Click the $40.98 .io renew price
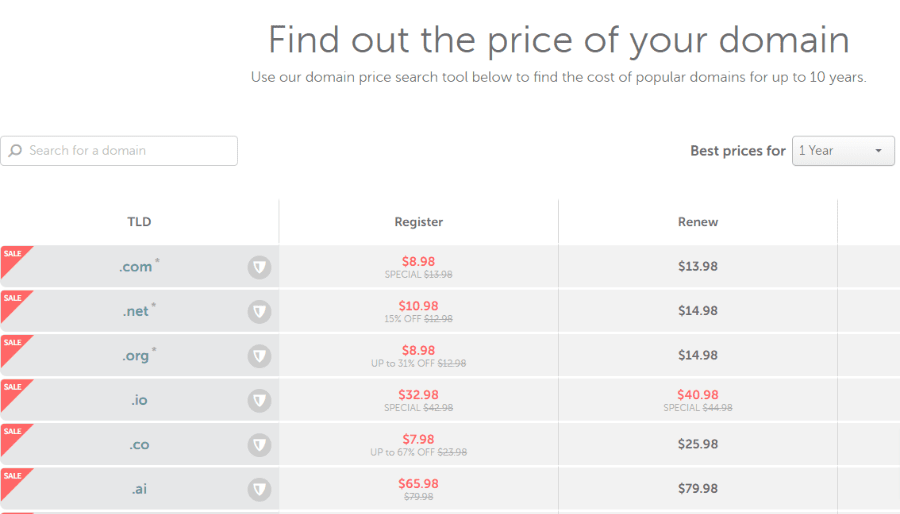 pyautogui.click(x=698, y=395)
